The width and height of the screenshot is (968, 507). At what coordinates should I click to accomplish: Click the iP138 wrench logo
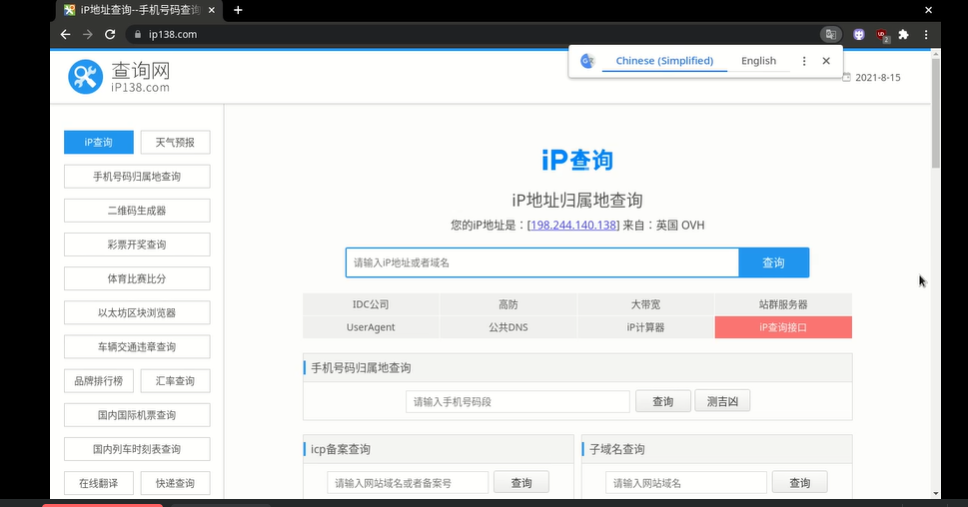click(x=86, y=77)
